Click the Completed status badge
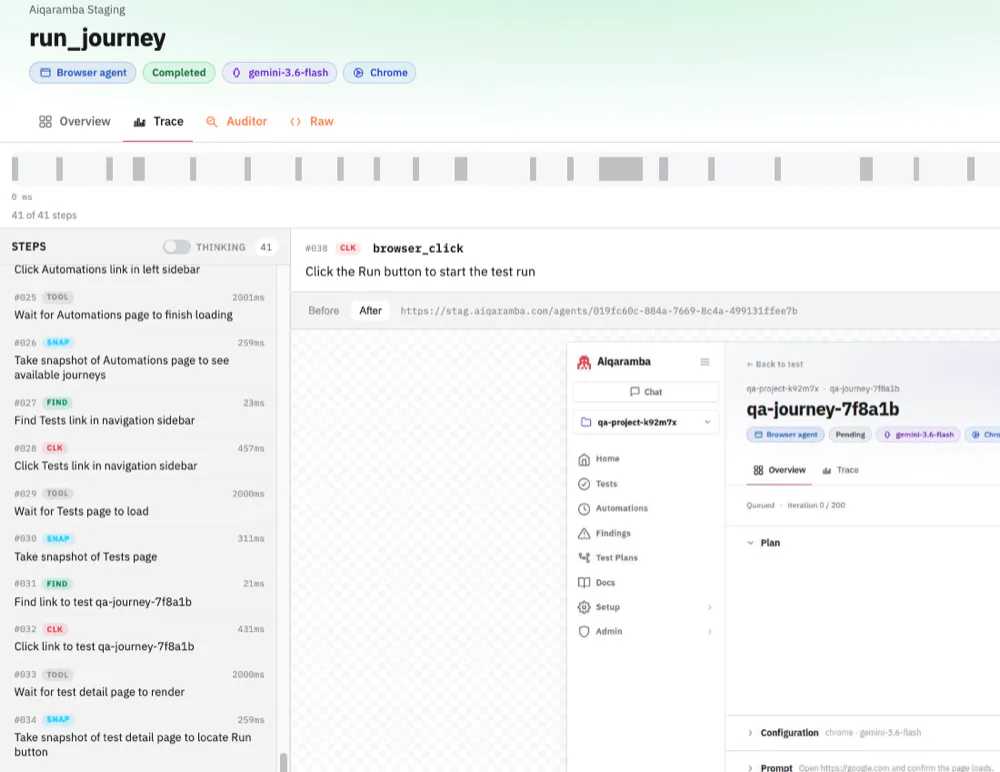1000x772 pixels. (179, 73)
